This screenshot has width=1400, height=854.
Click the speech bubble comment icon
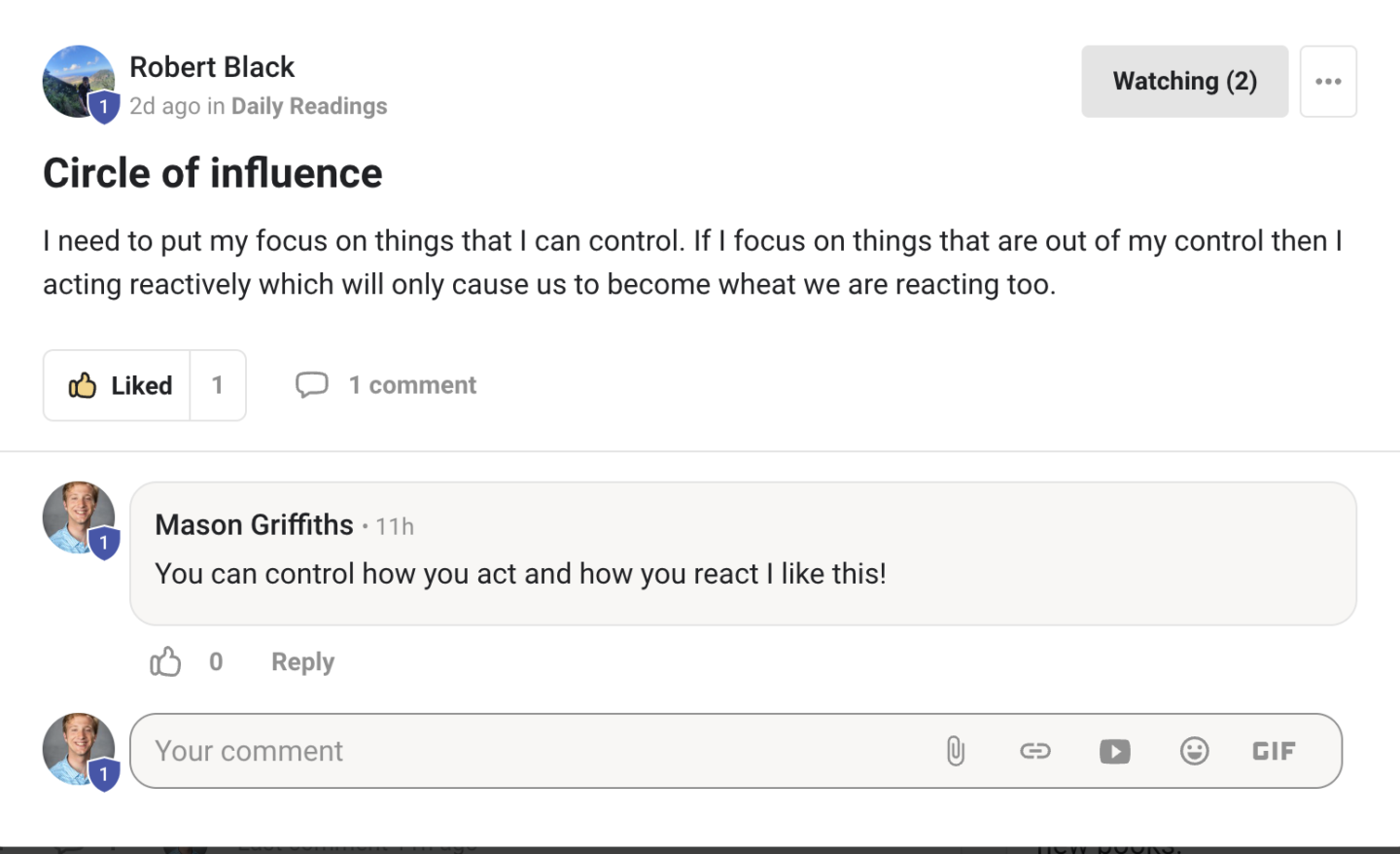click(312, 385)
